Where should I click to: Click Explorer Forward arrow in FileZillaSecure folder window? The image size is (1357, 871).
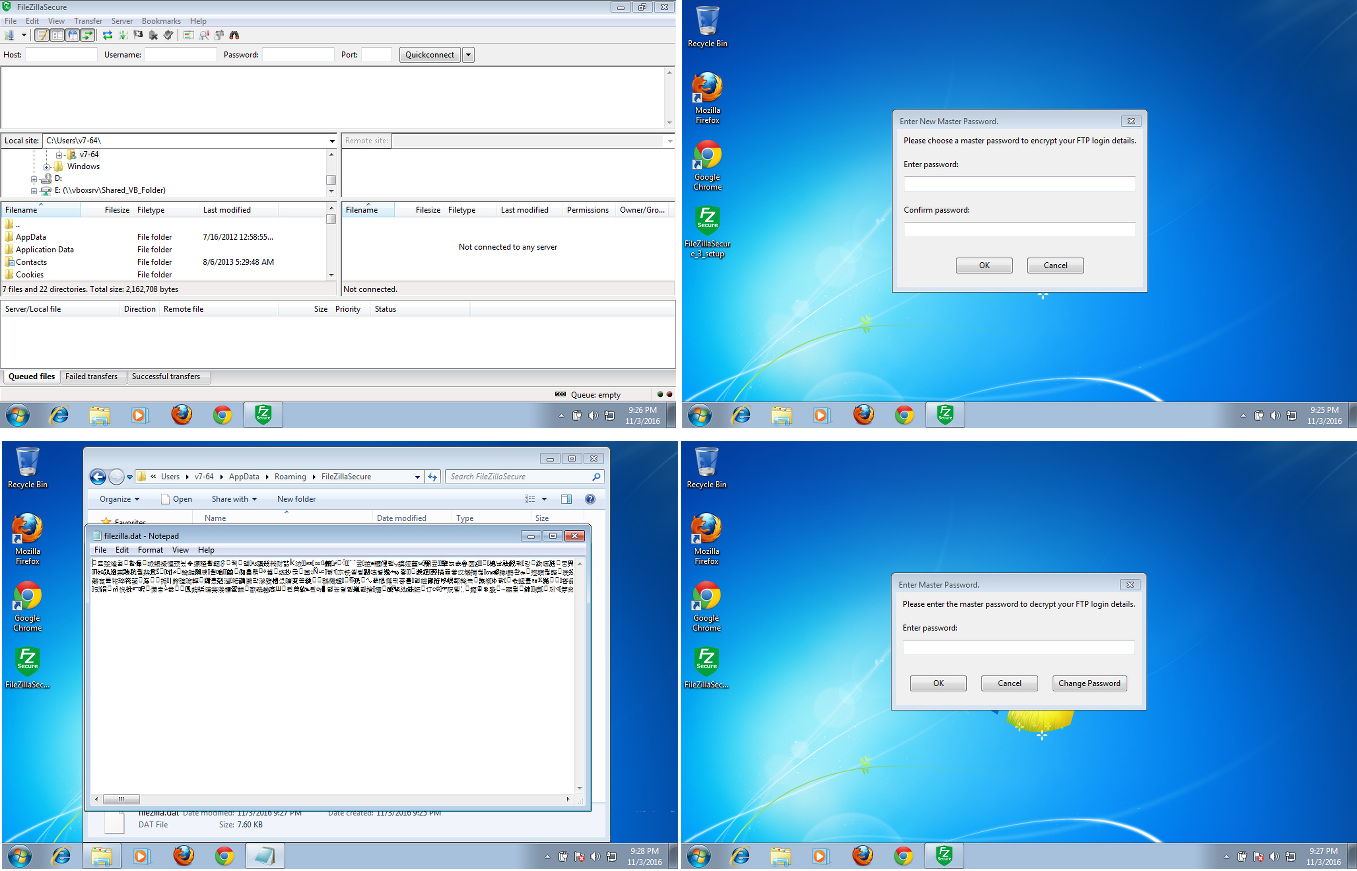117,477
